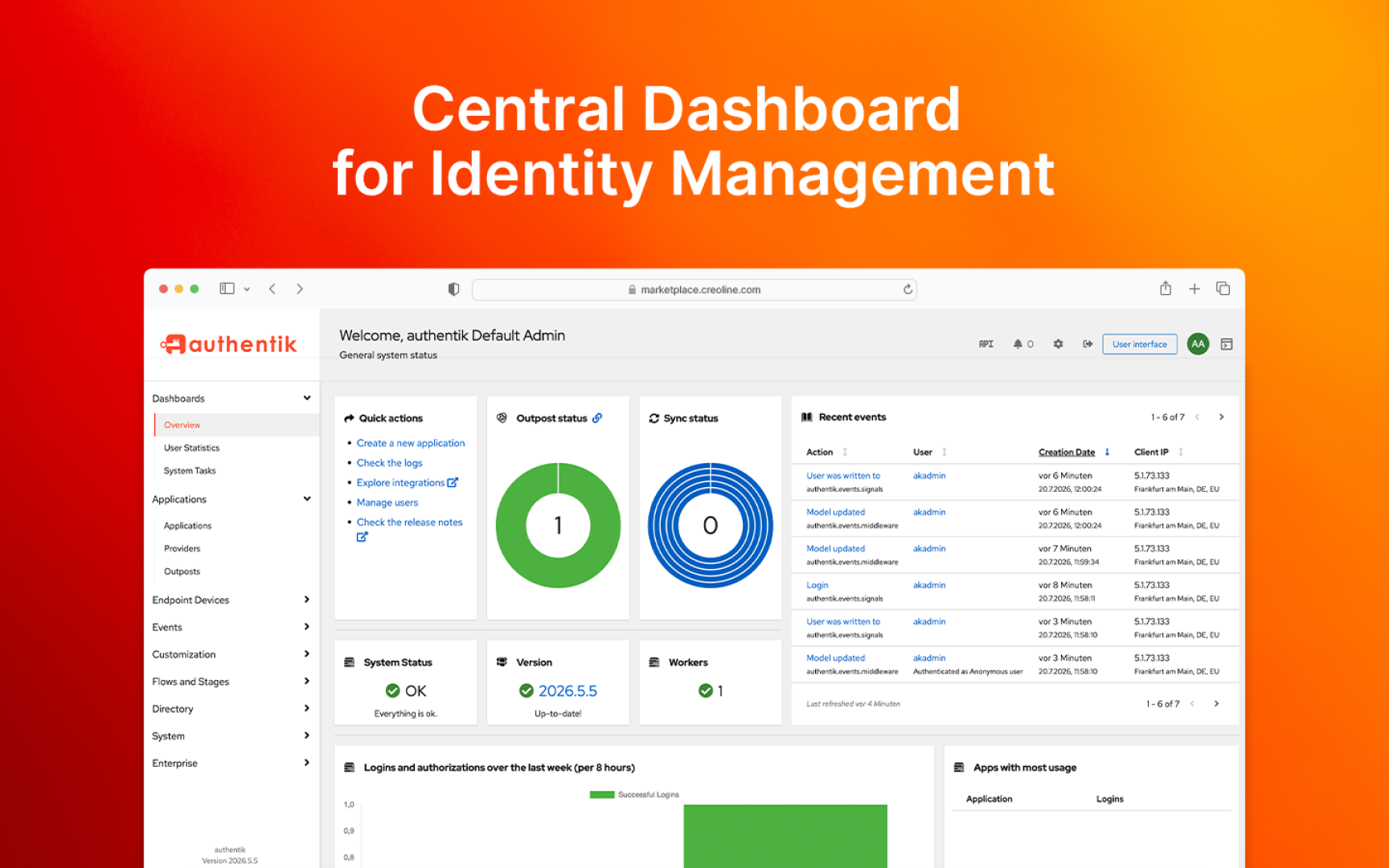Viewport: 1389px width, 868px height.
Task: Click the Sync status refresh icon
Action: pyautogui.click(x=654, y=418)
